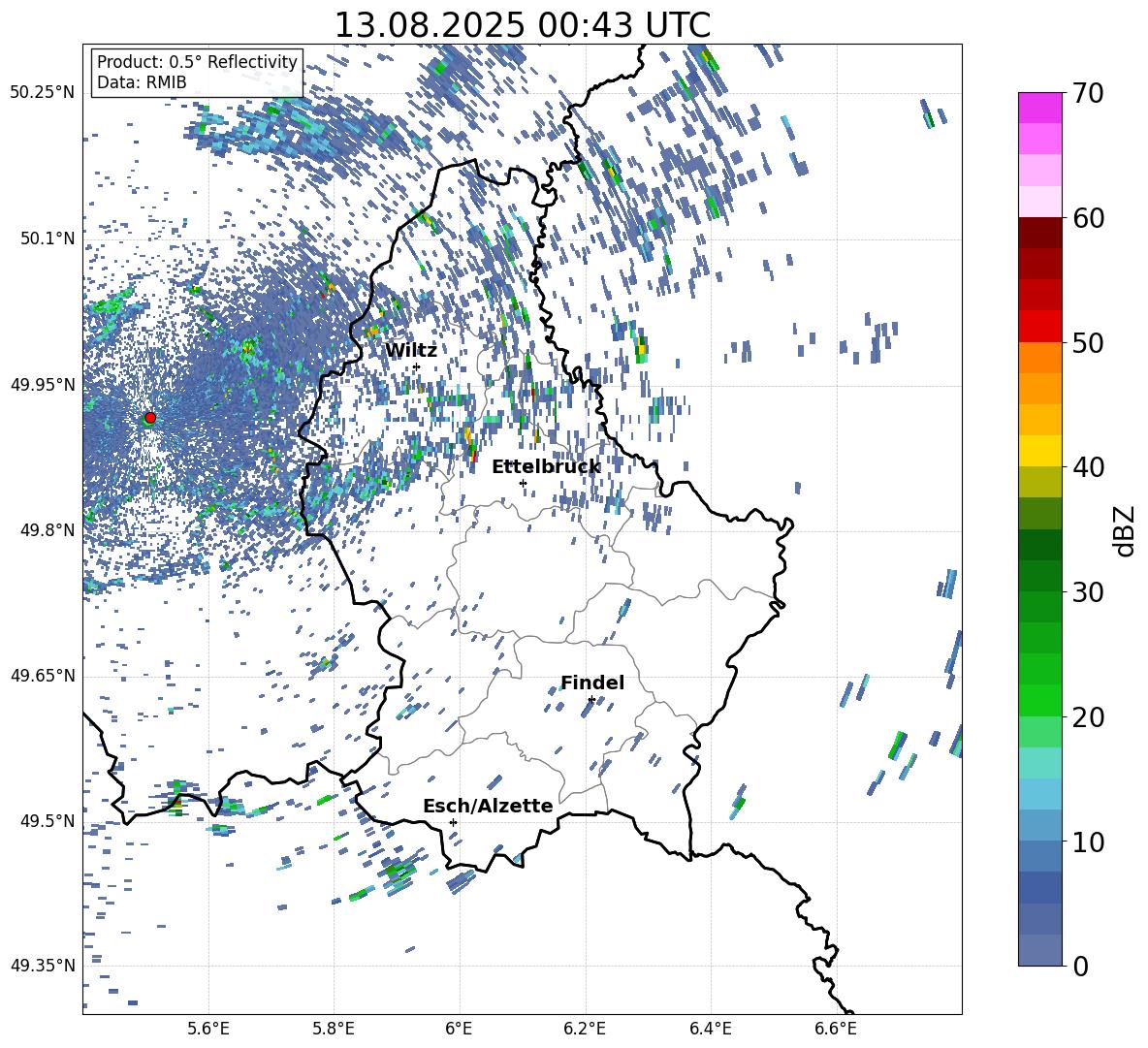Click the red radar site marker
Screen dimensions: 1148x1048
[150, 418]
